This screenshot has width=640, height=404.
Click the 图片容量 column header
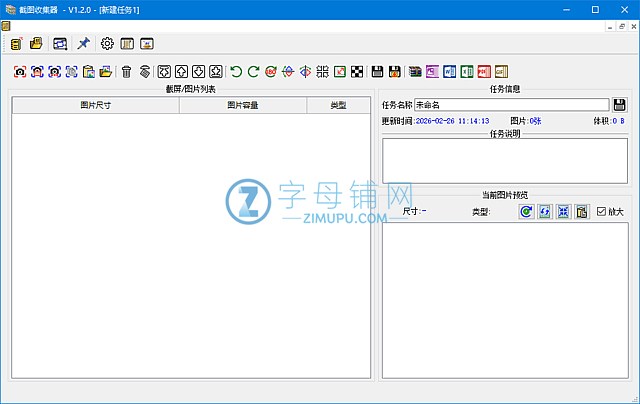243,105
